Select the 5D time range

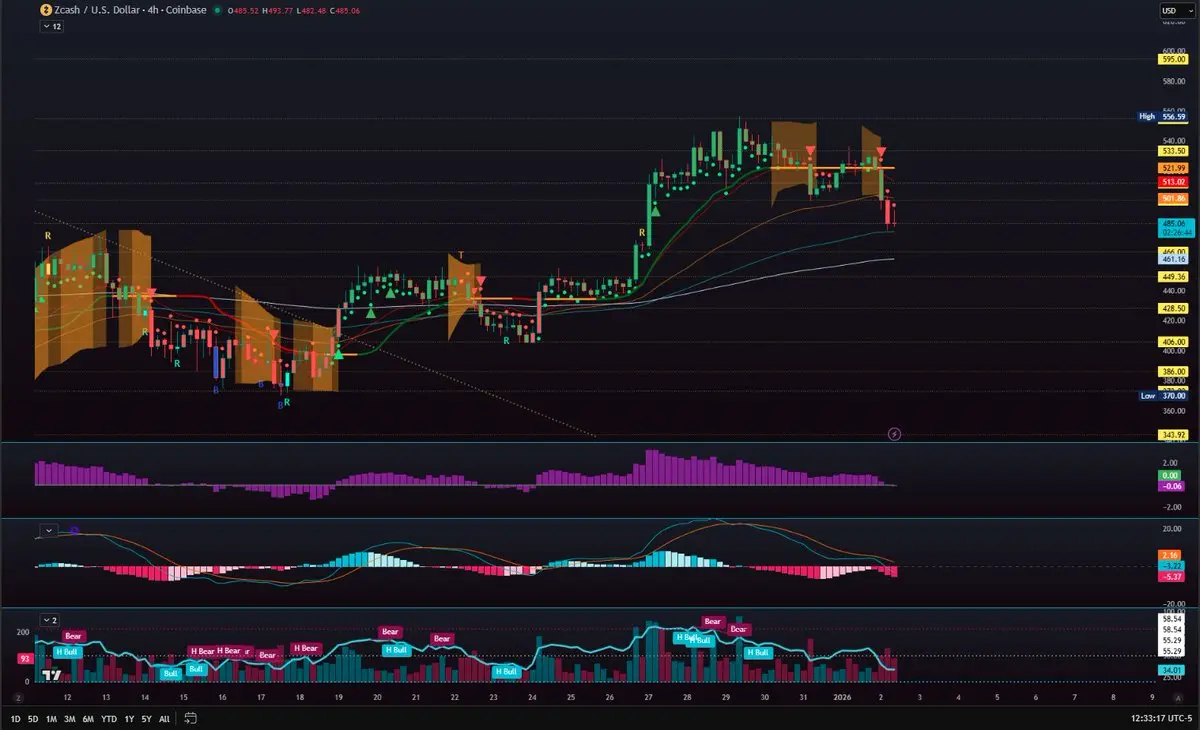point(33,718)
